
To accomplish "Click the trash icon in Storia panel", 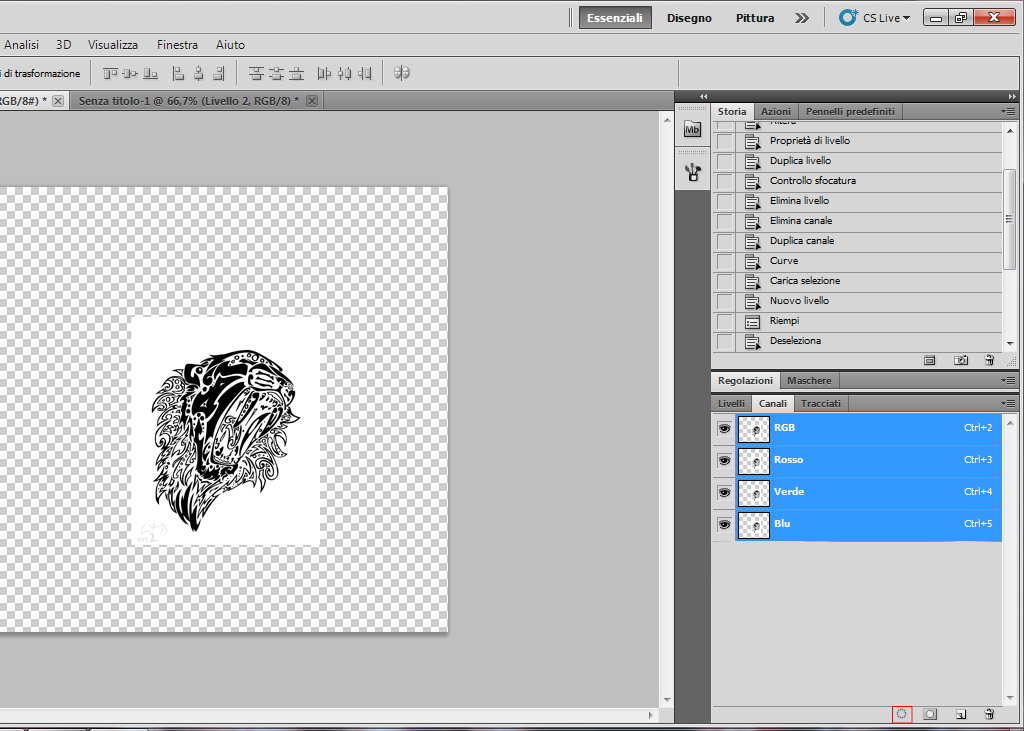I will [x=989, y=360].
